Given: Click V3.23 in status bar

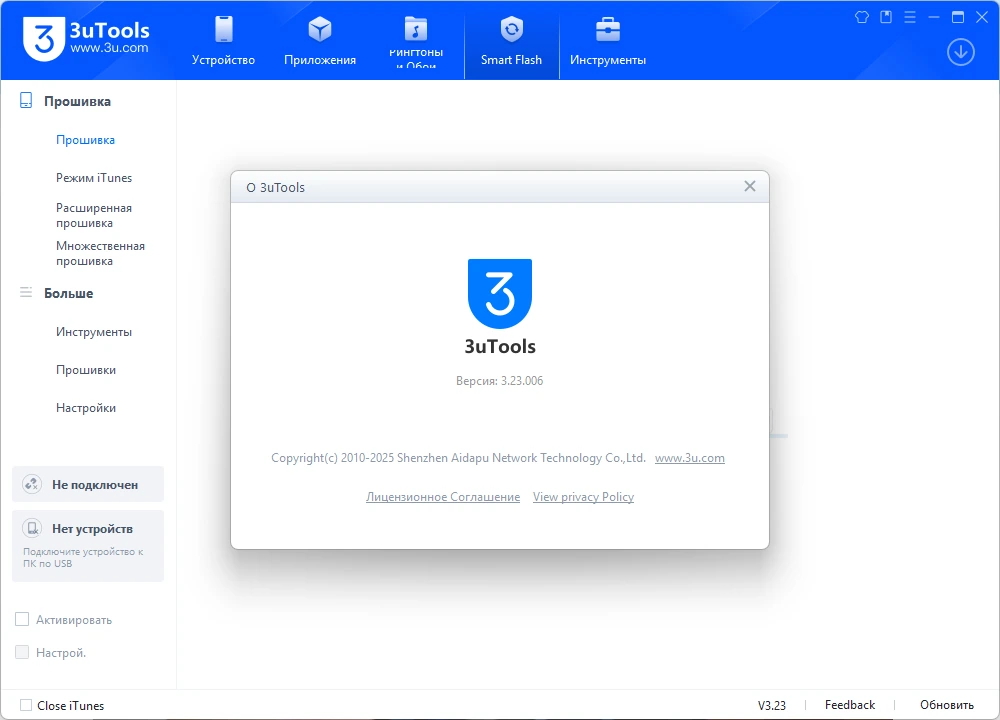Looking at the screenshot, I should point(772,705).
